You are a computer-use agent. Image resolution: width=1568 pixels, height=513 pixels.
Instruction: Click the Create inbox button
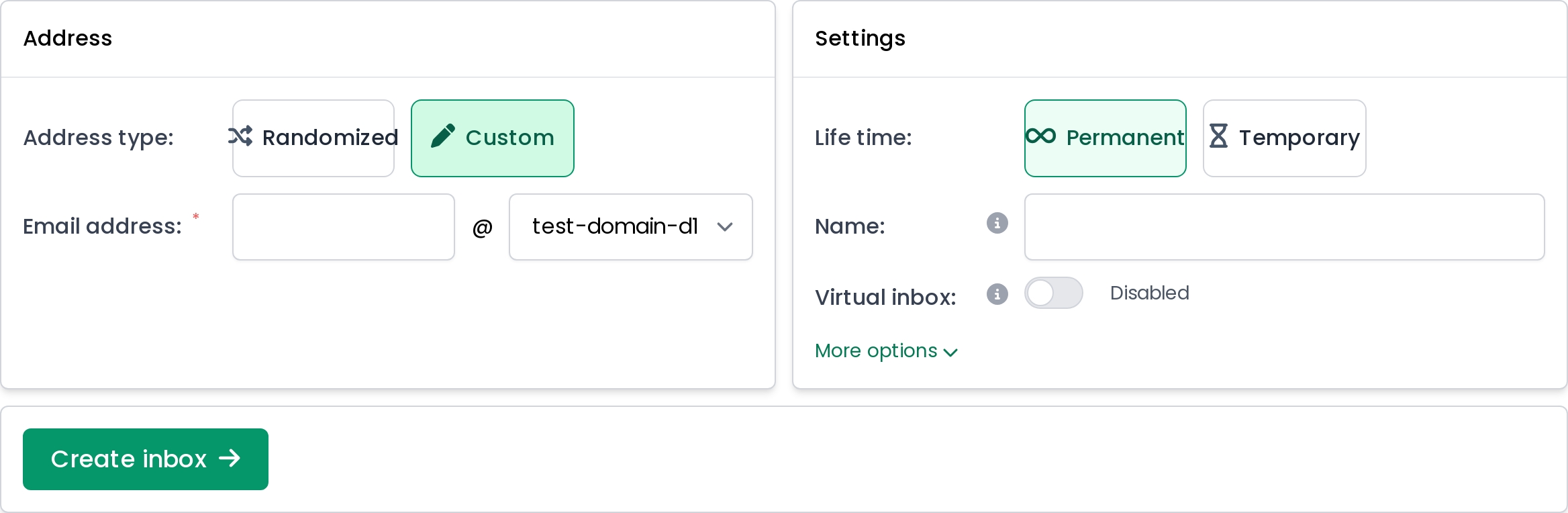[145, 459]
